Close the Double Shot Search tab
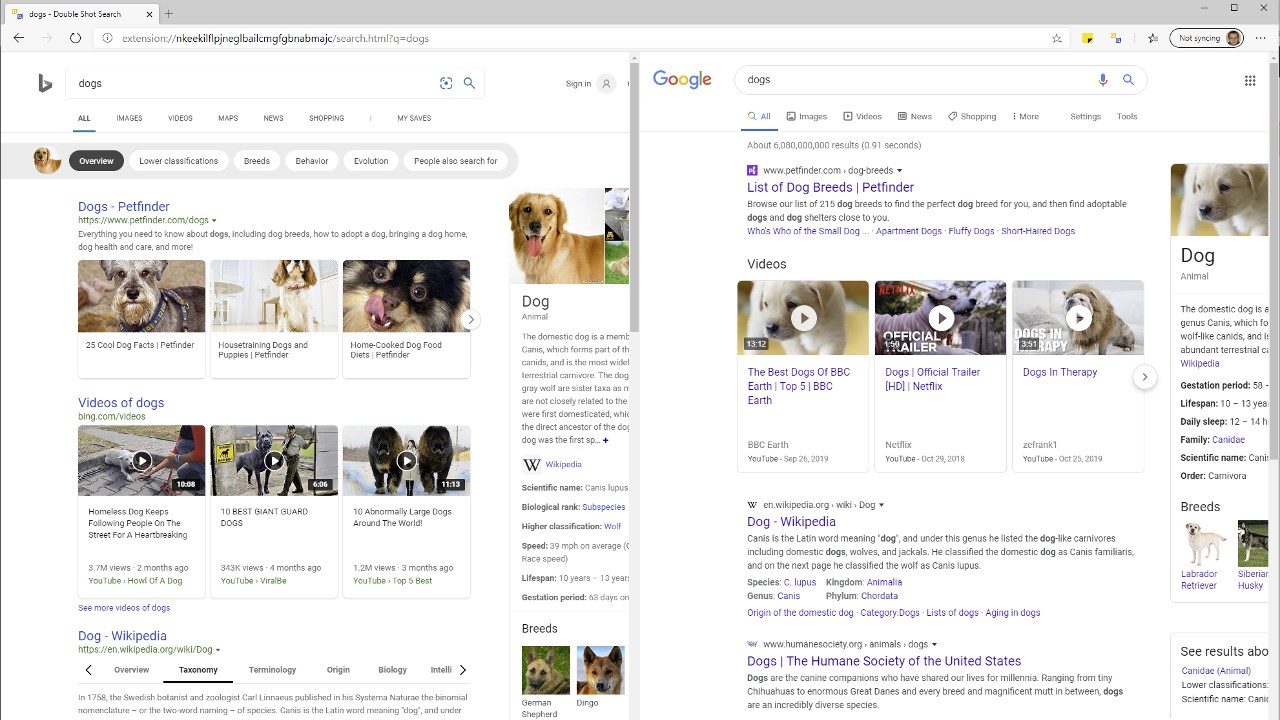 [x=149, y=14]
